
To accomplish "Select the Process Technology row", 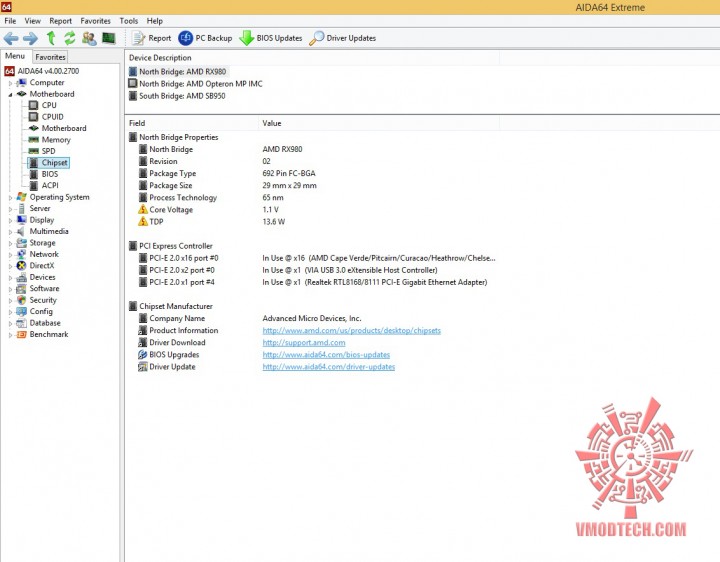I will [312, 197].
